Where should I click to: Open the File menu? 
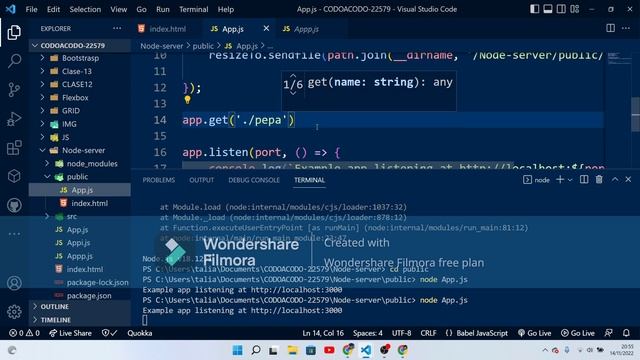pyautogui.click(x=31, y=9)
